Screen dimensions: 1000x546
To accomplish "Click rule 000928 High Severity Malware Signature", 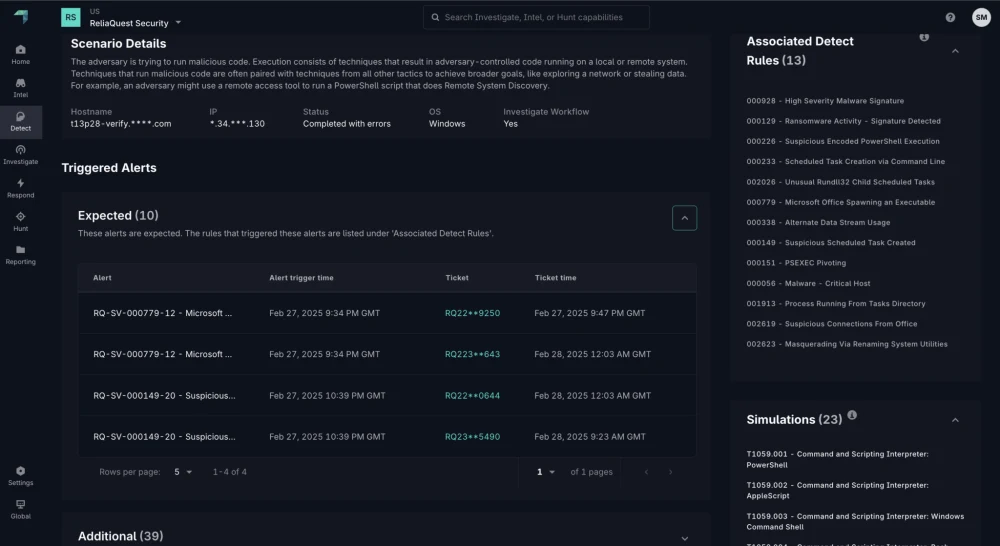I will click(x=825, y=101).
